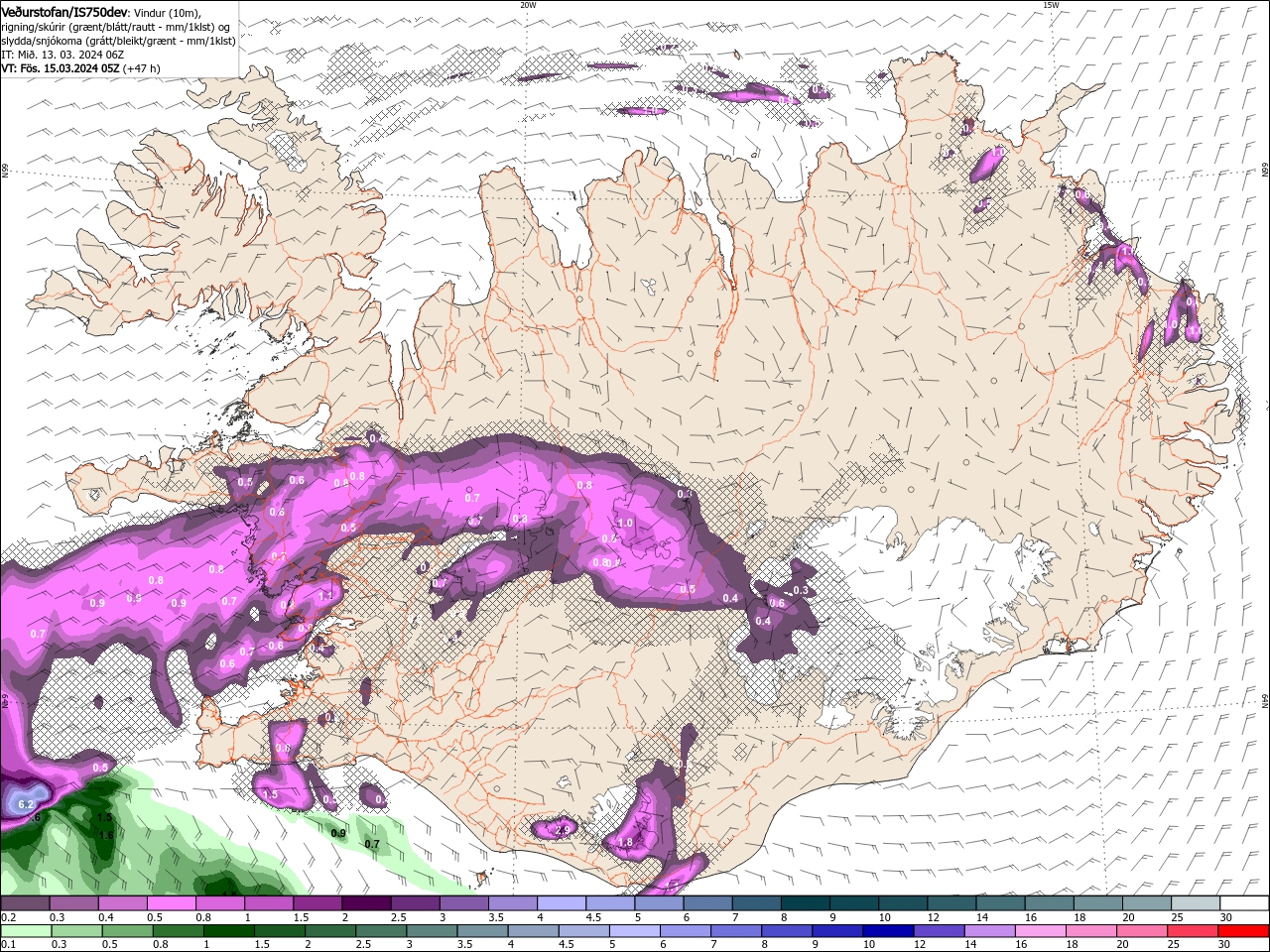The image size is (1270, 952).
Task: Pick the bright pink 0.5 swatch in snow legend
Action: [x=171, y=902]
